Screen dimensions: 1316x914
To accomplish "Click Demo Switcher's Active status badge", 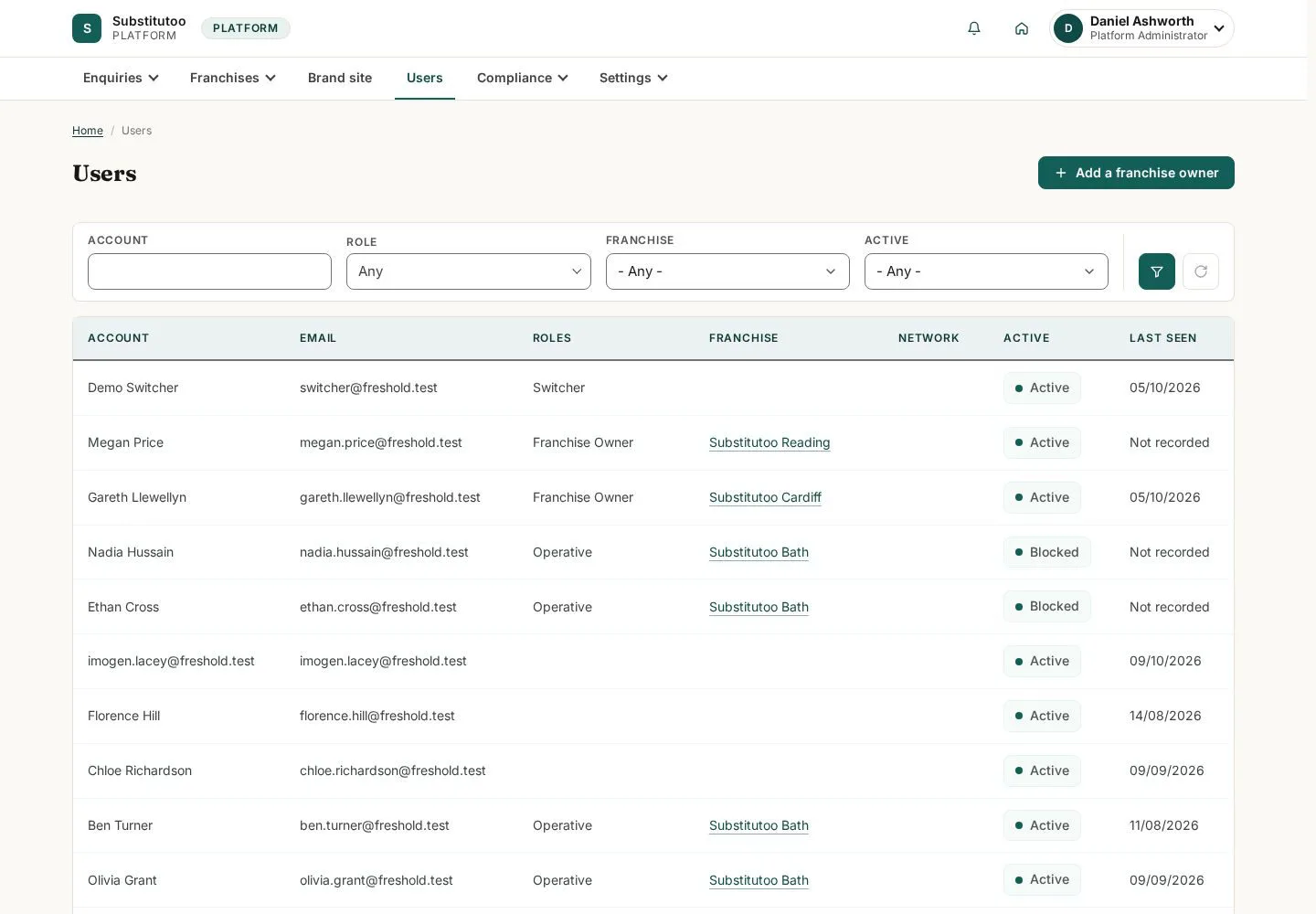I will [x=1042, y=388].
